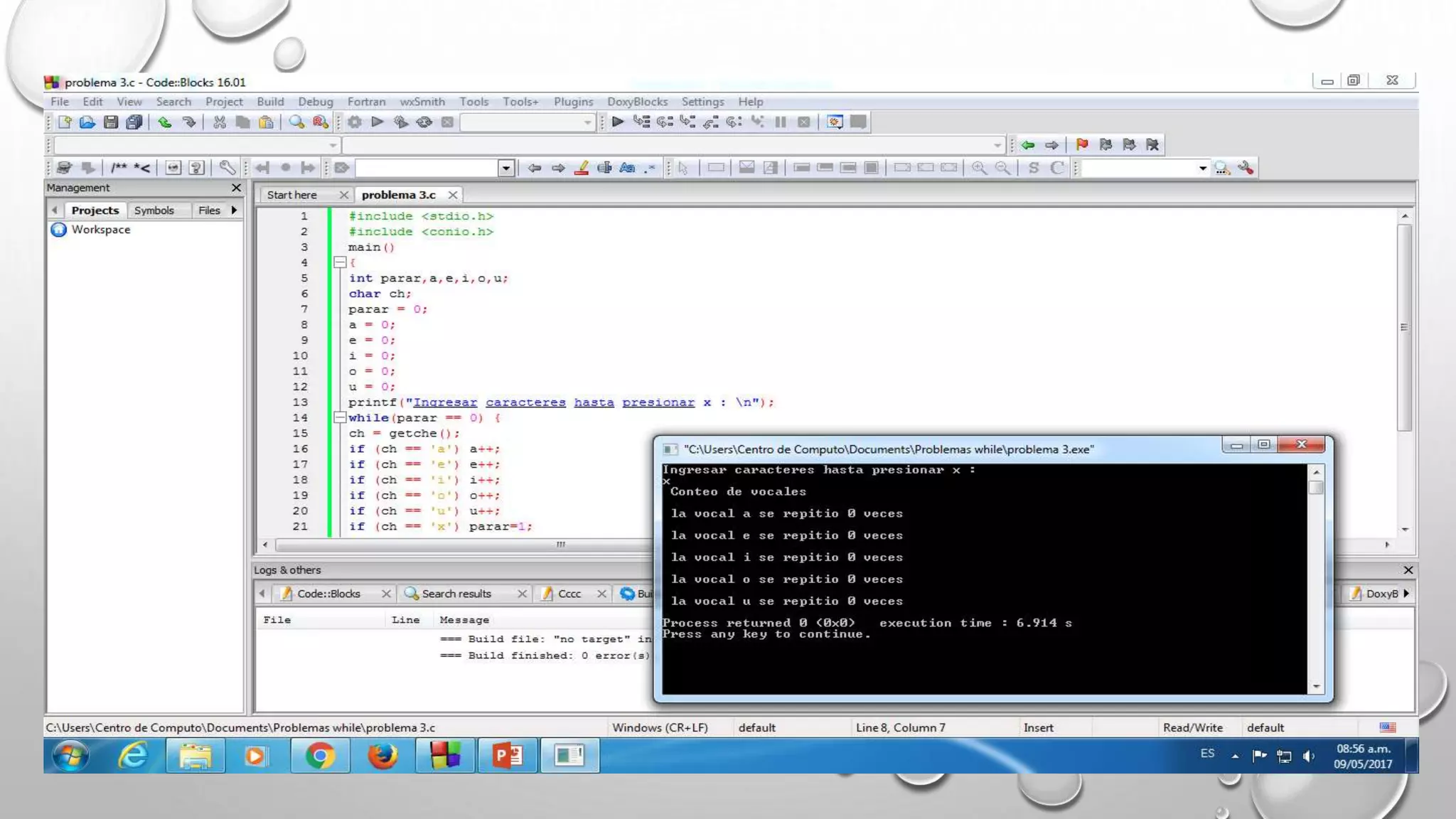
Task: Open the Search results log tab
Action: tap(456, 594)
